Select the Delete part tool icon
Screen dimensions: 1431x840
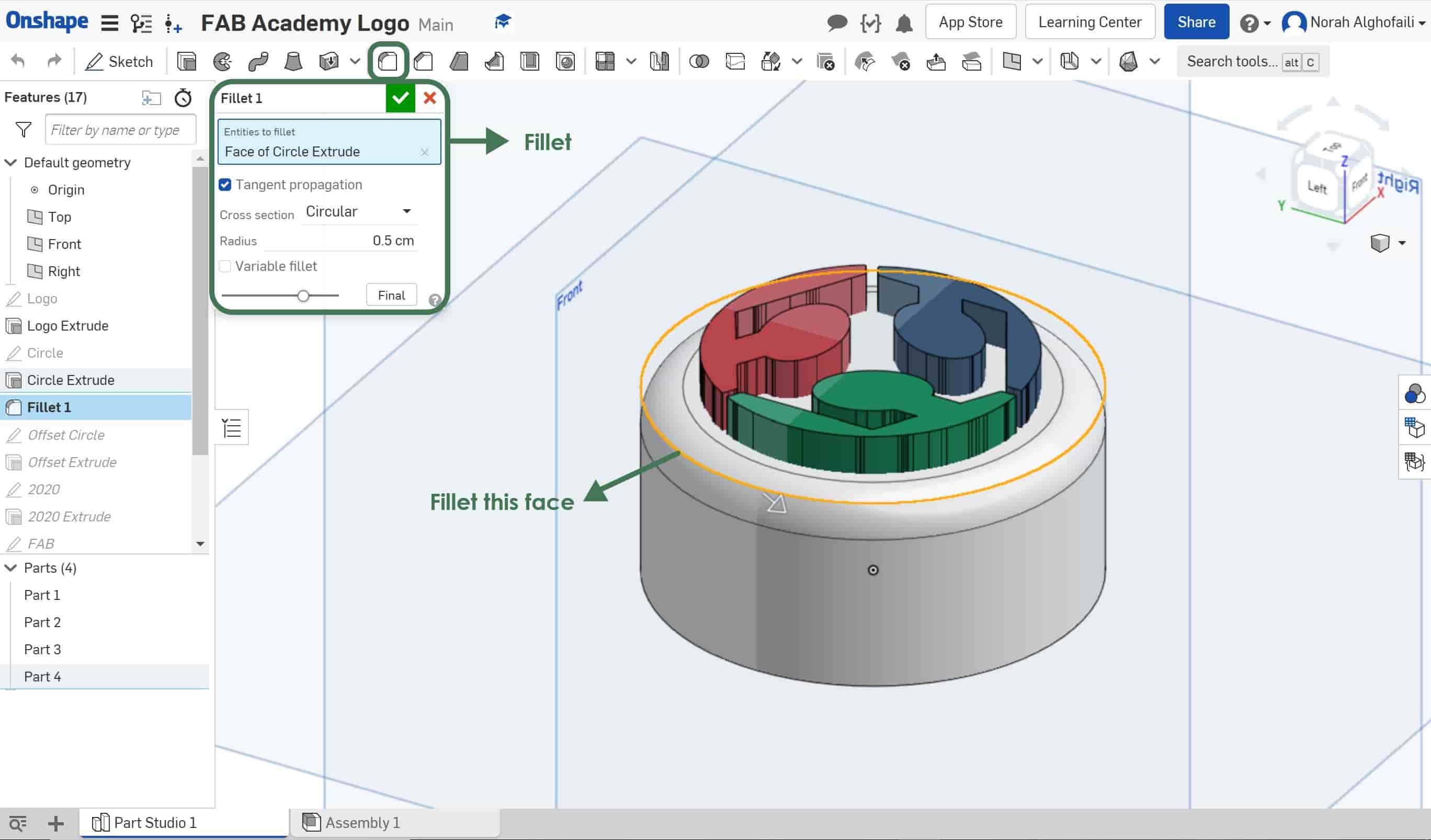point(825,61)
